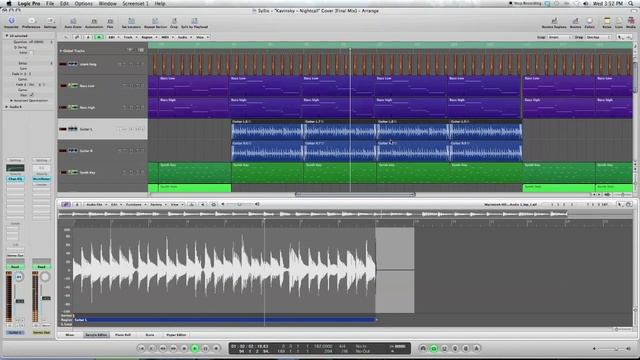Click the Forward transport button

[173, 348]
